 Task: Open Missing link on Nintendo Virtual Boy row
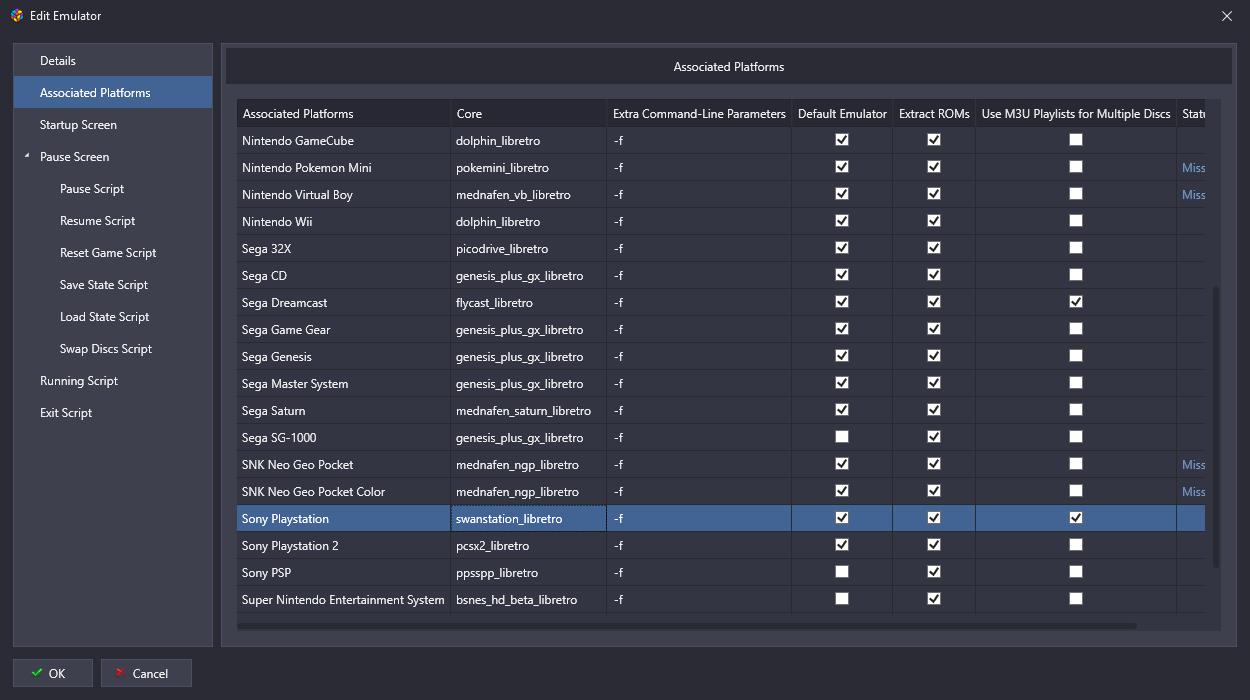coord(1193,195)
